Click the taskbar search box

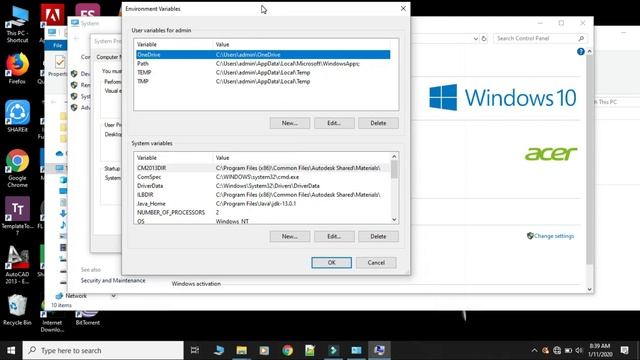click(x=103, y=350)
